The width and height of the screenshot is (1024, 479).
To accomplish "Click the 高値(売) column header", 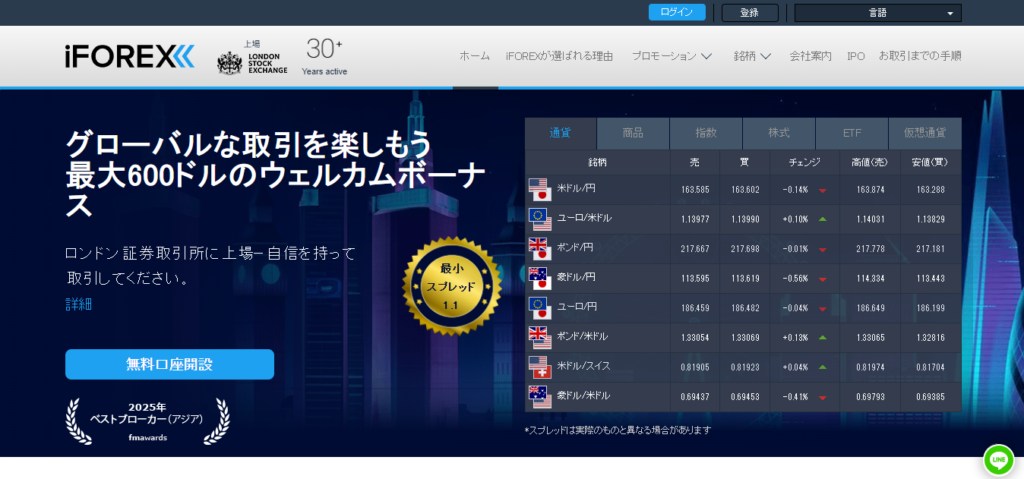I will [x=869, y=163].
